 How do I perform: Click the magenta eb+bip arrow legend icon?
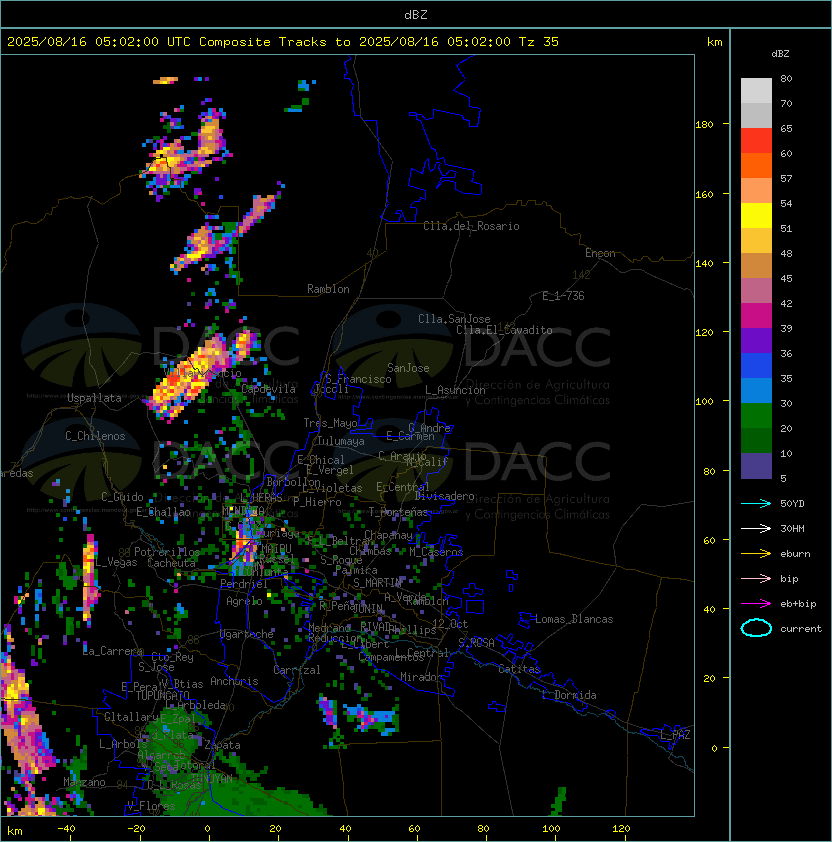coord(756,604)
